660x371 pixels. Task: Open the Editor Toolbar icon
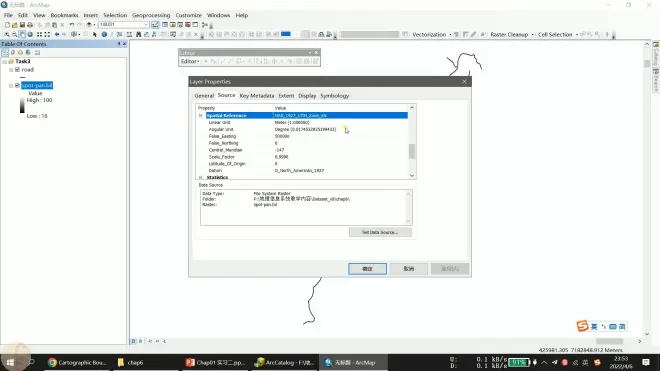pos(155,25)
